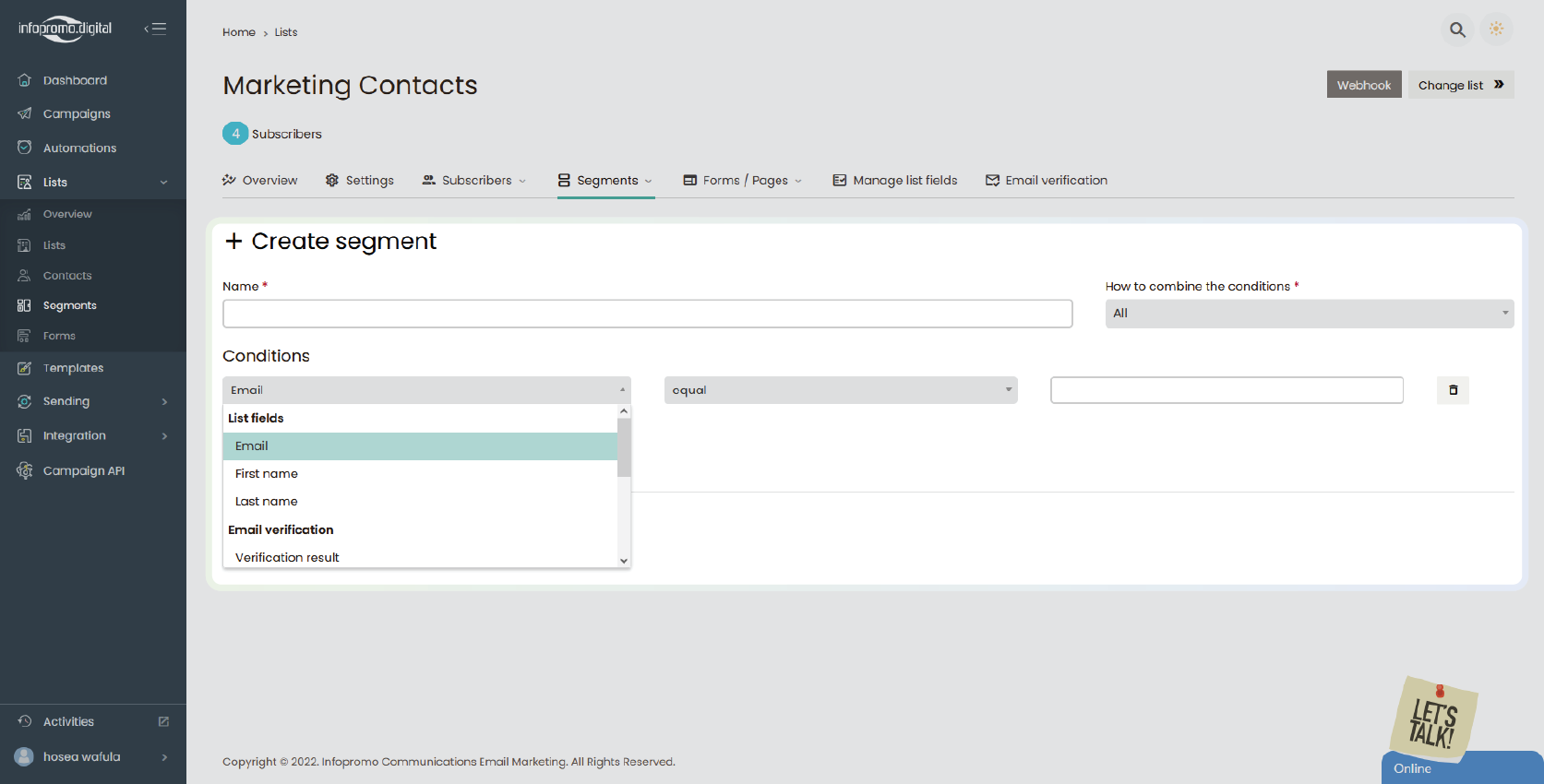The height and width of the screenshot is (784, 1544).
Task: Click the dropdown scroll down arrow
Action: pyautogui.click(x=624, y=561)
